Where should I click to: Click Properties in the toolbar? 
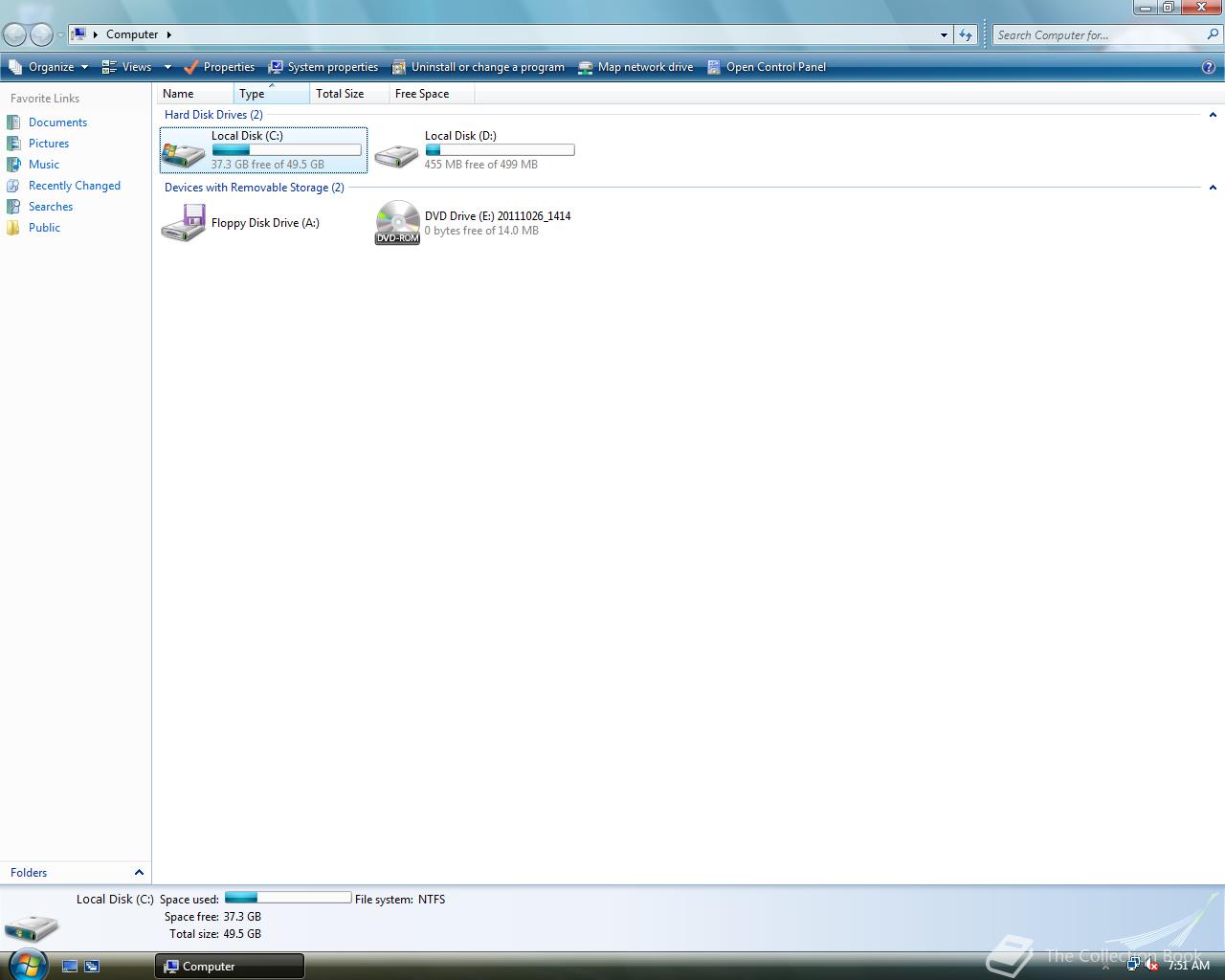[218, 67]
